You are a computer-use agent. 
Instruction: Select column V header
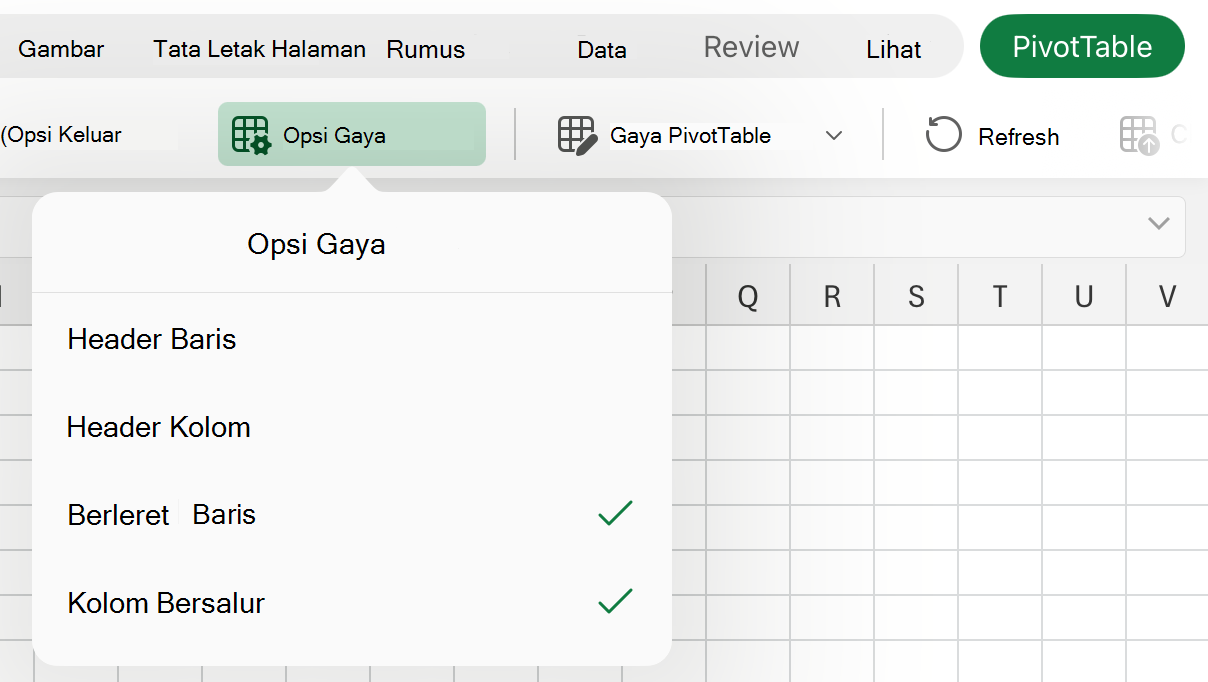tap(1167, 296)
